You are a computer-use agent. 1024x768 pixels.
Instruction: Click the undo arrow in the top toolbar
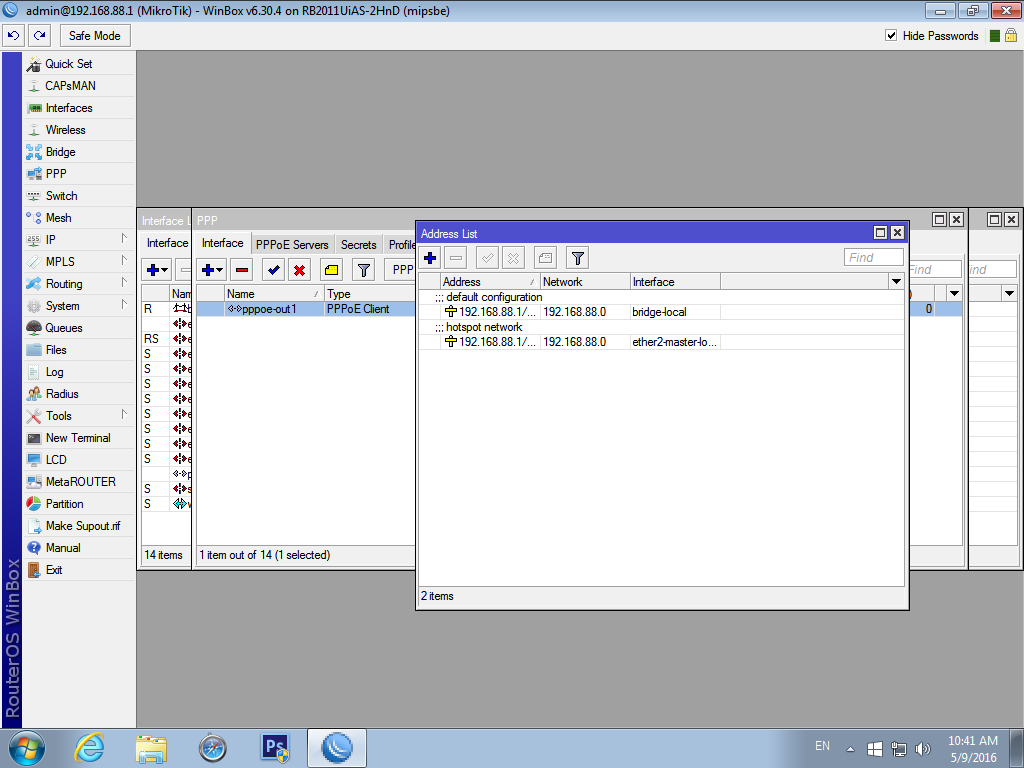pyautogui.click(x=13, y=35)
